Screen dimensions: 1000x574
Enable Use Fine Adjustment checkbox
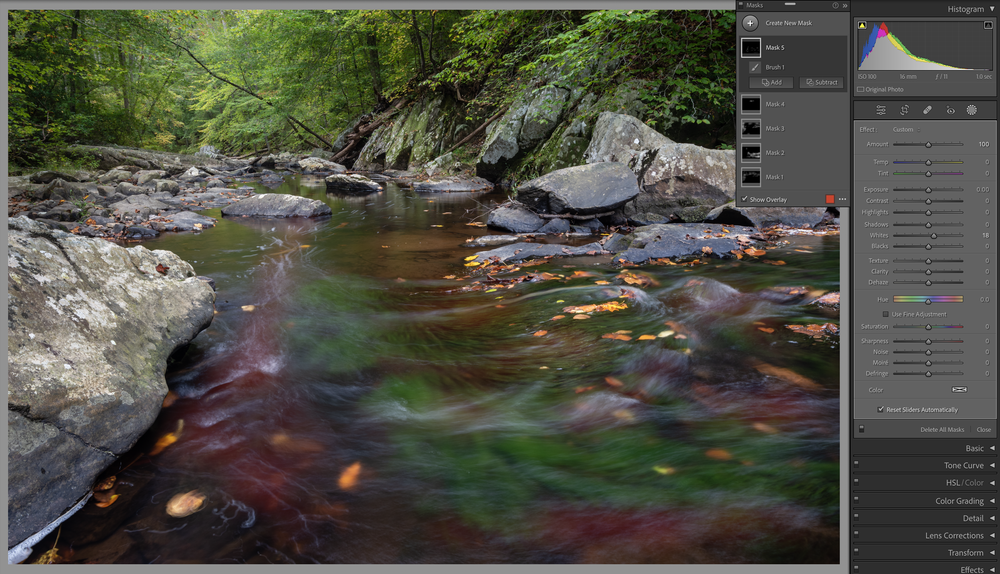pyautogui.click(x=885, y=314)
